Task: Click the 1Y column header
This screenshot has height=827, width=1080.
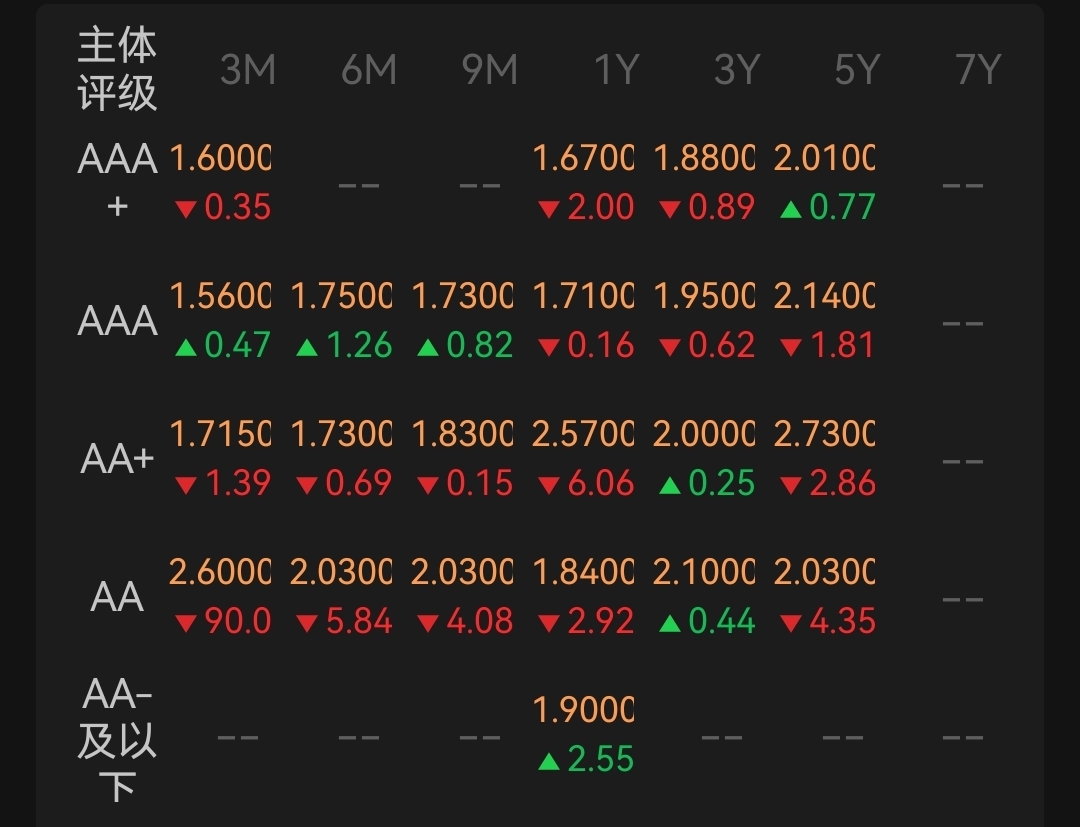Action: coord(615,70)
